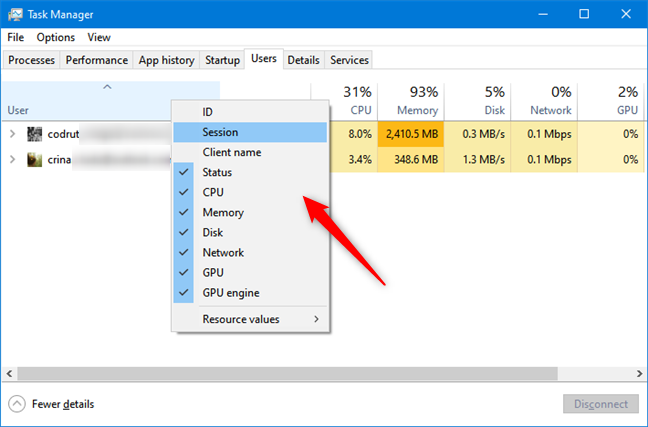
Task: Uncheck the Status column
Action: tap(250, 172)
